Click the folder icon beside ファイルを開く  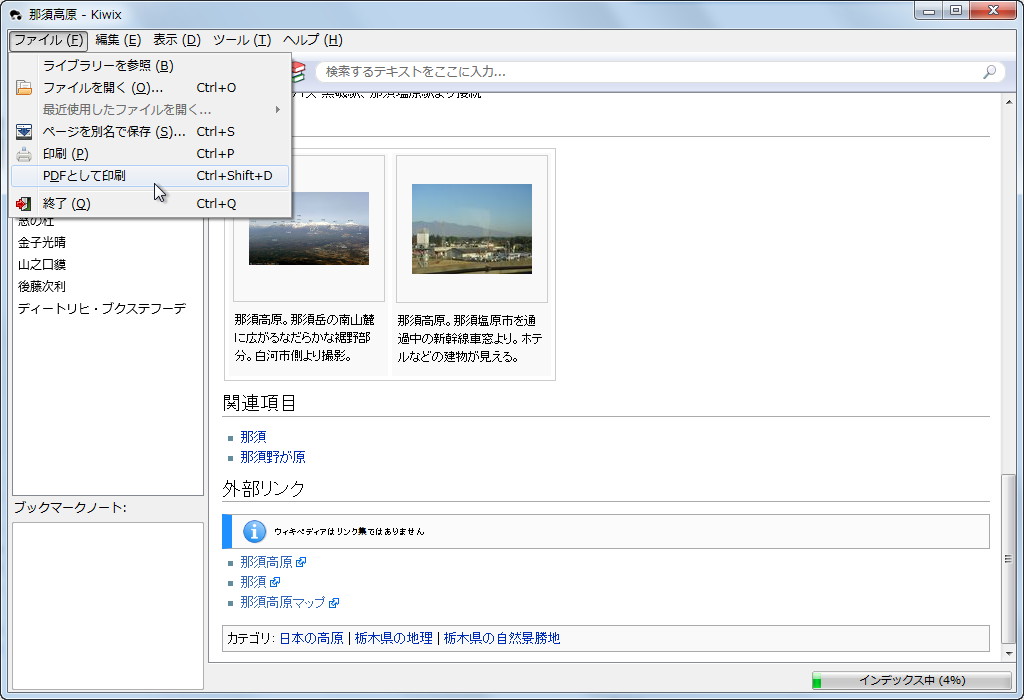22,88
